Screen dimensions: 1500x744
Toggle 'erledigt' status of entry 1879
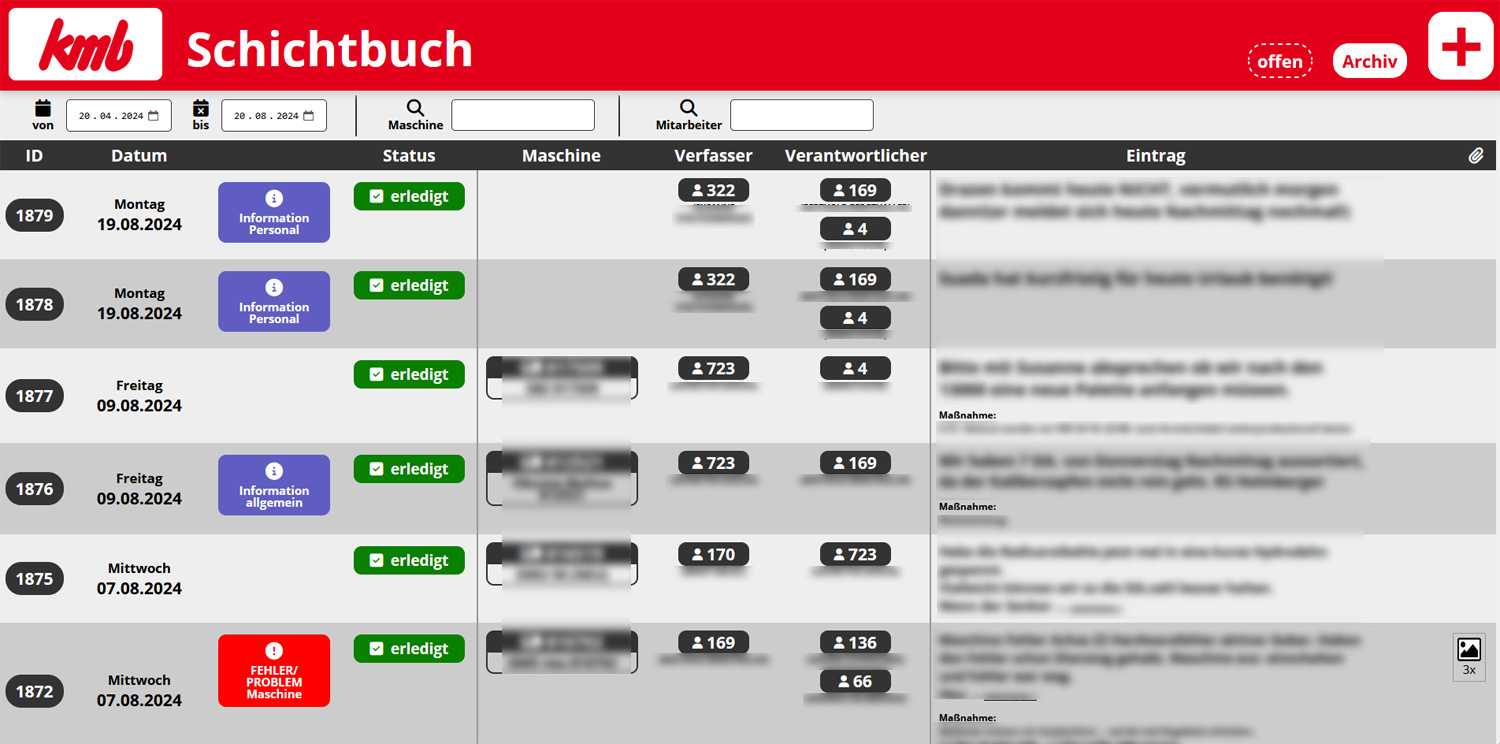point(409,196)
